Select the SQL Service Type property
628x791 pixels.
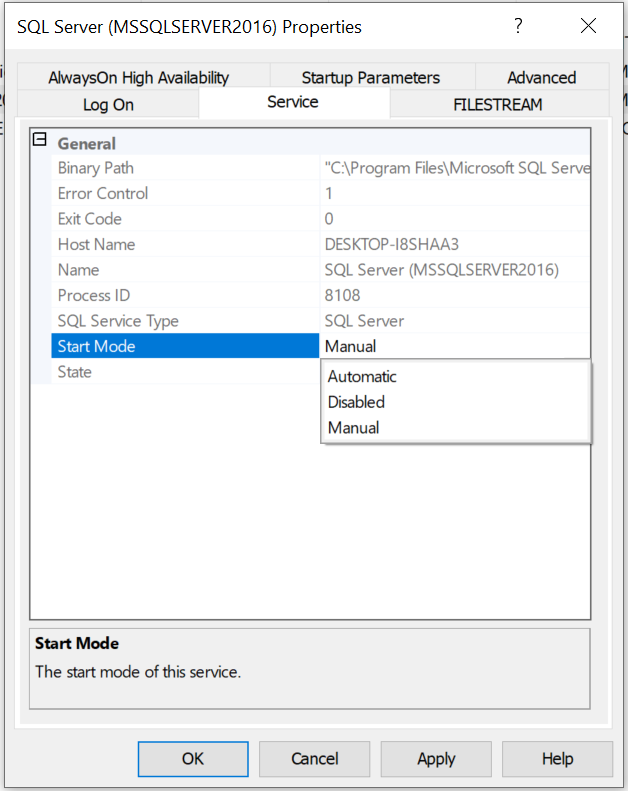(185, 321)
